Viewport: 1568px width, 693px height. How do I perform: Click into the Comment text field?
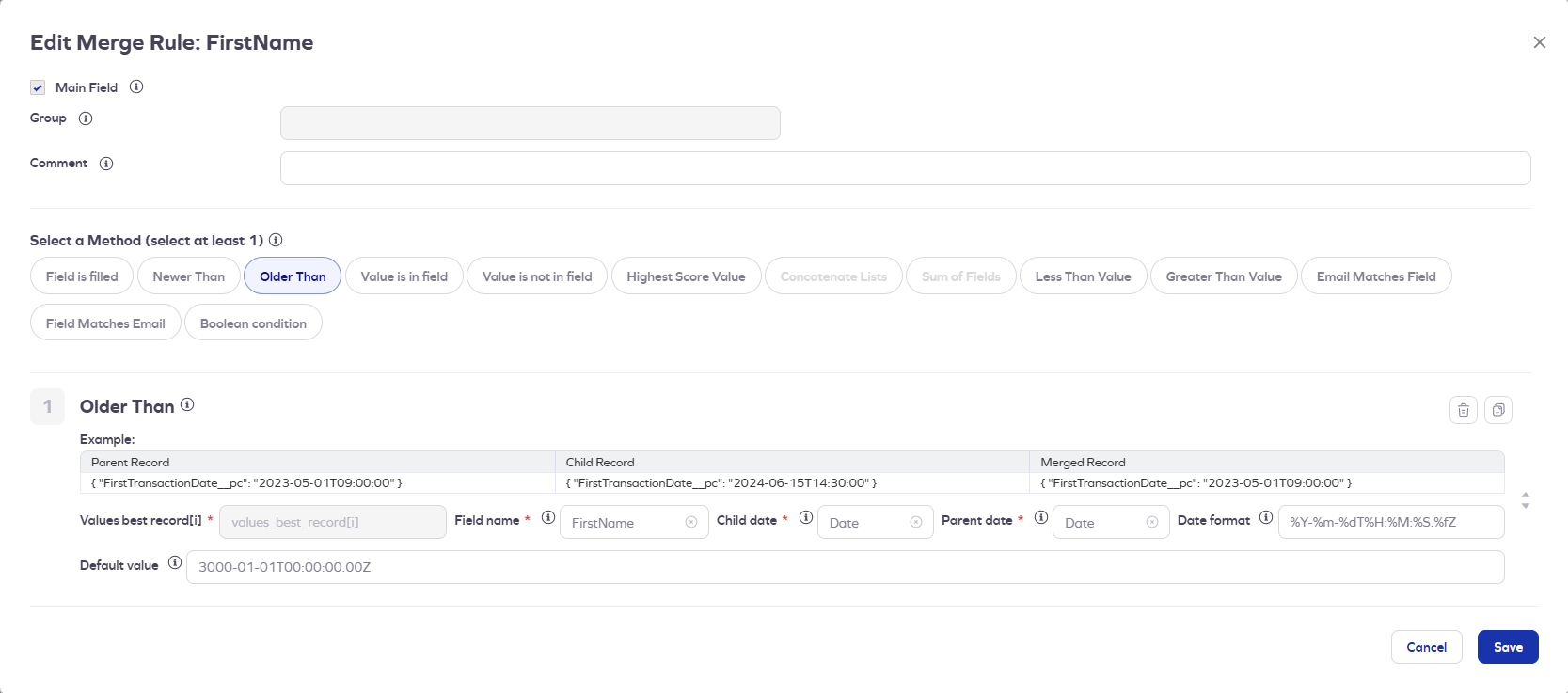click(905, 168)
